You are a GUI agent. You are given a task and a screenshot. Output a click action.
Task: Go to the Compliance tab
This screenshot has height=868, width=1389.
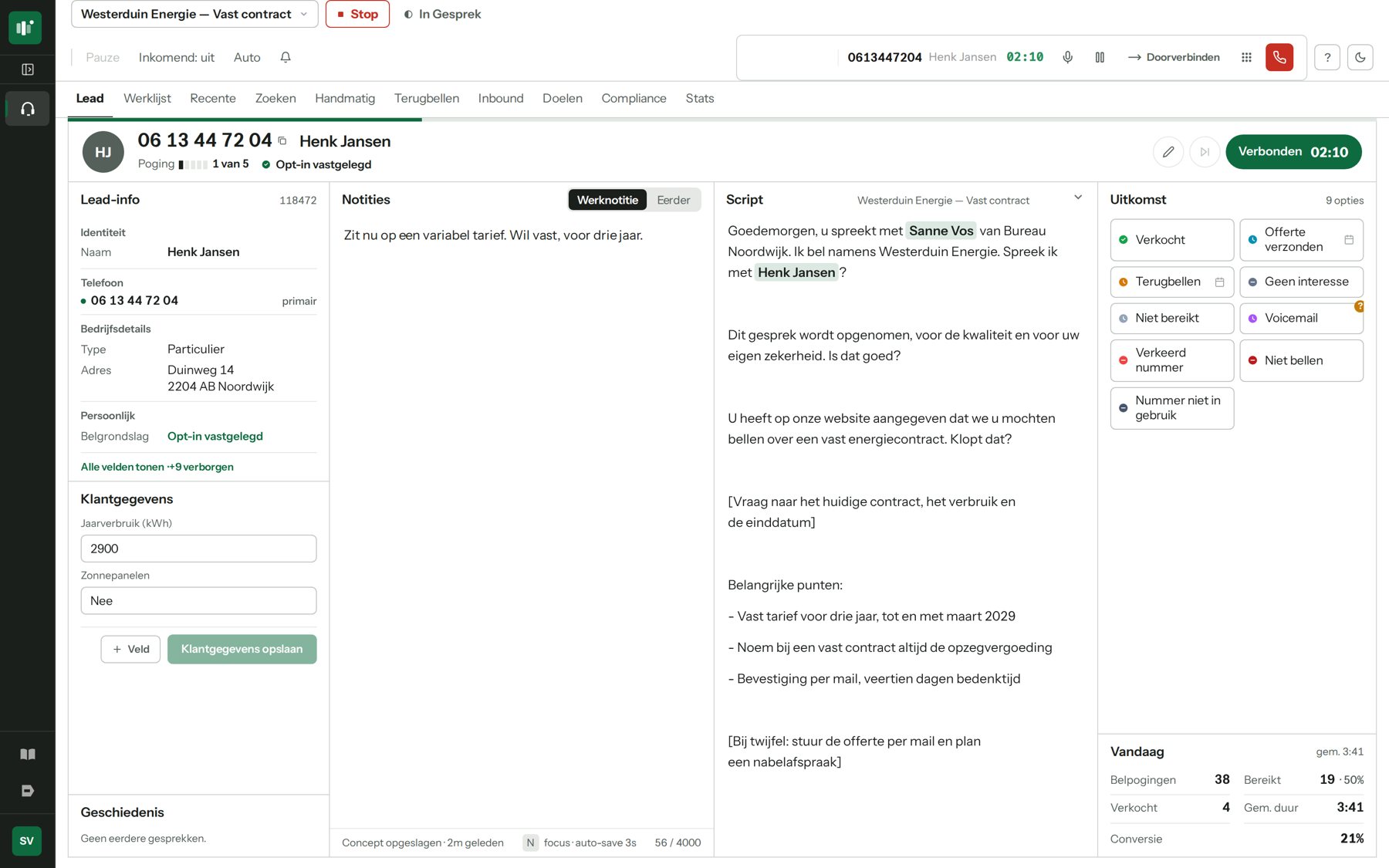tap(634, 98)
